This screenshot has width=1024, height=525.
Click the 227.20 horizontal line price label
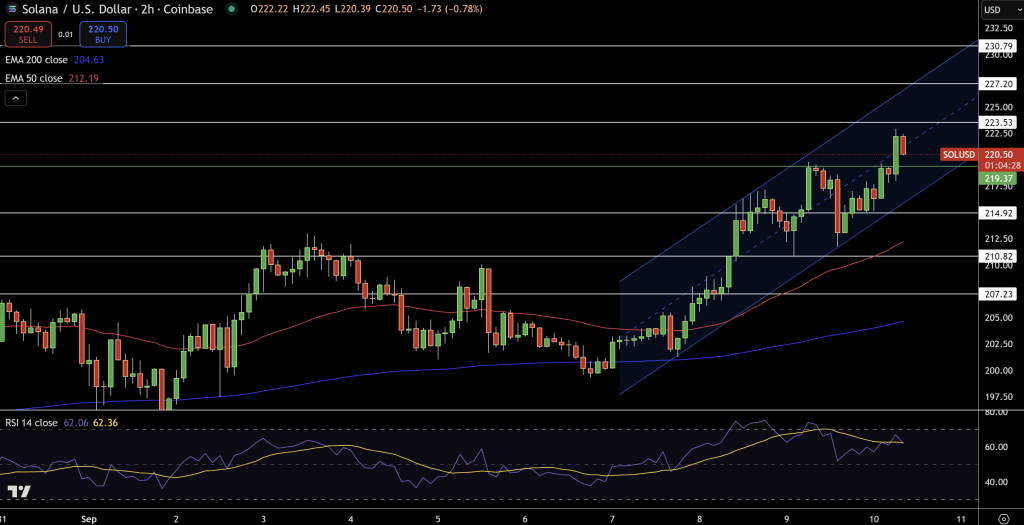(999, 84)
